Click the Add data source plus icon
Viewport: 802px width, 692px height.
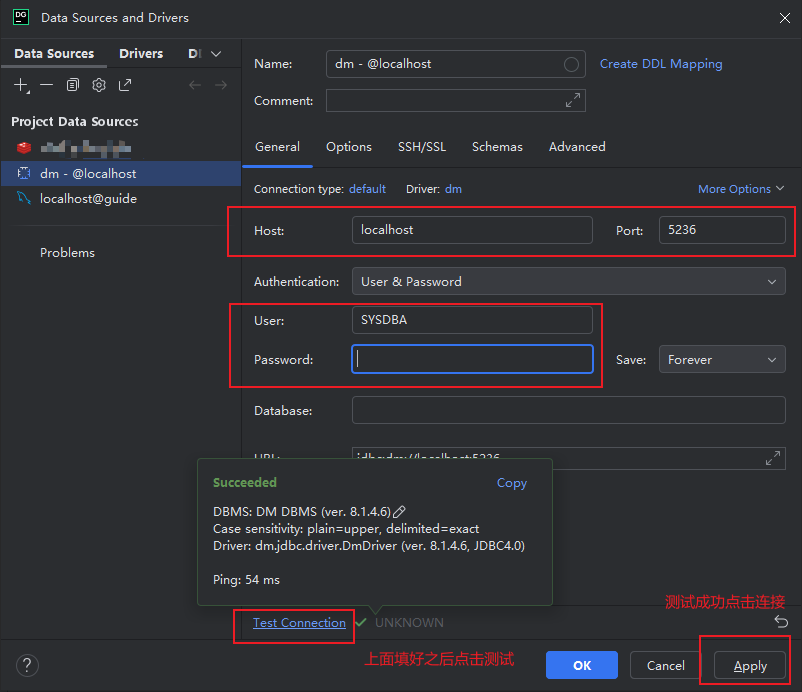click(21, 85)
